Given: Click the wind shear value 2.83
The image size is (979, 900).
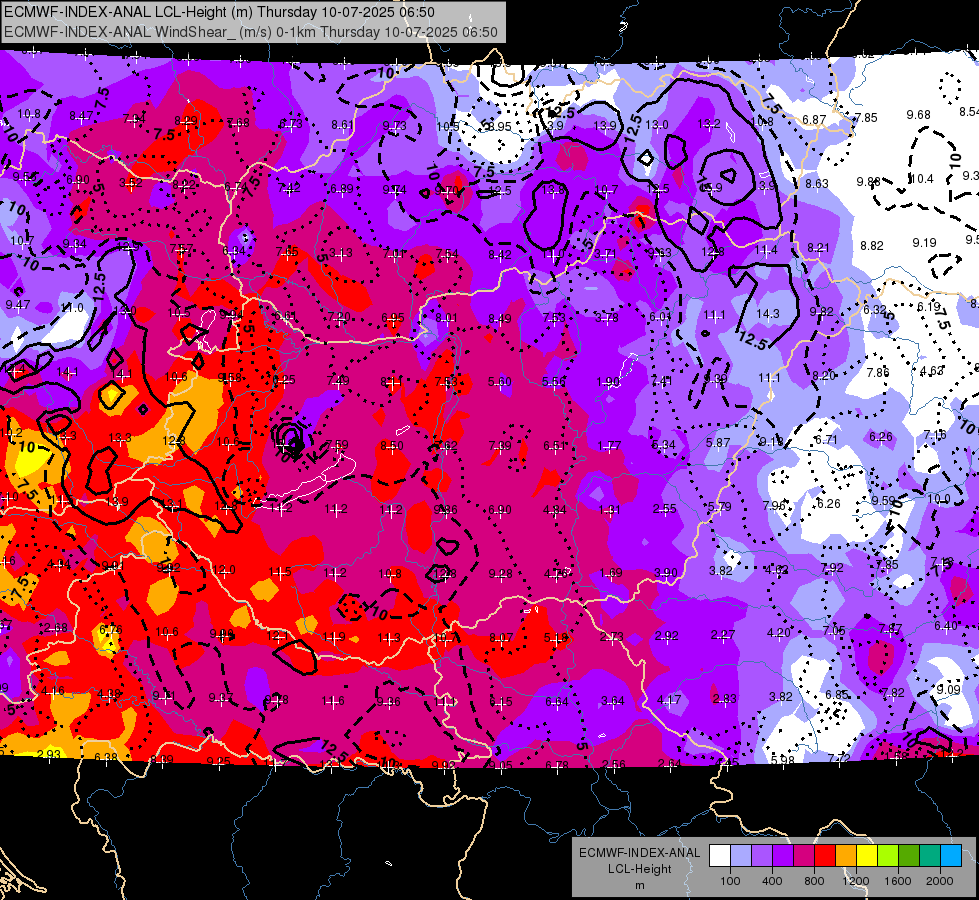Looking at the screenshot, I should (724, 699).
